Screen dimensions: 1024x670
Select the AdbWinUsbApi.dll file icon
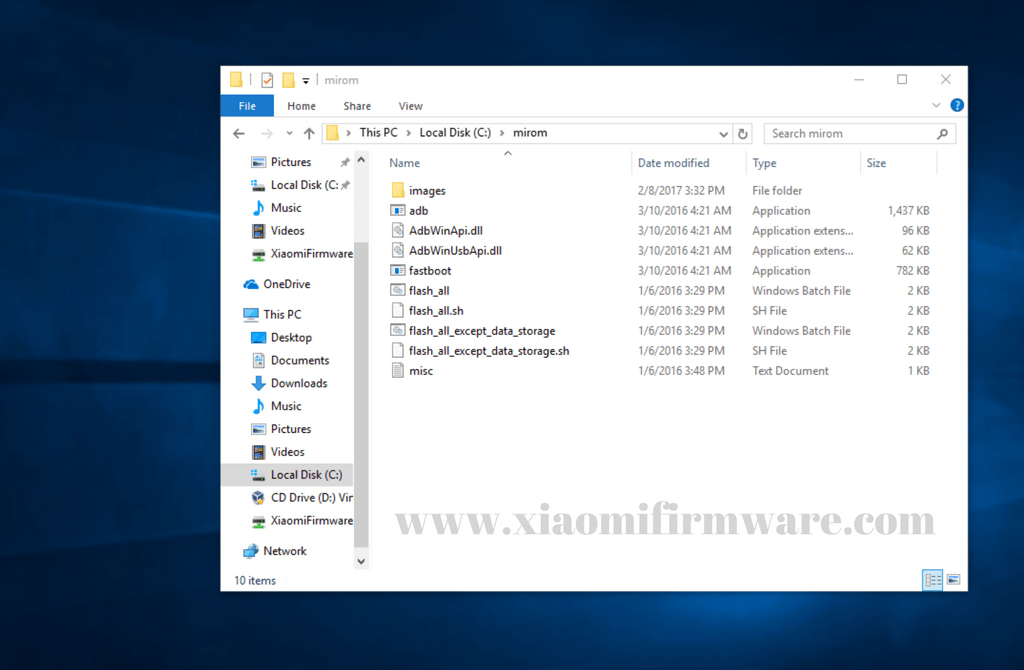[x=398, y=250]
